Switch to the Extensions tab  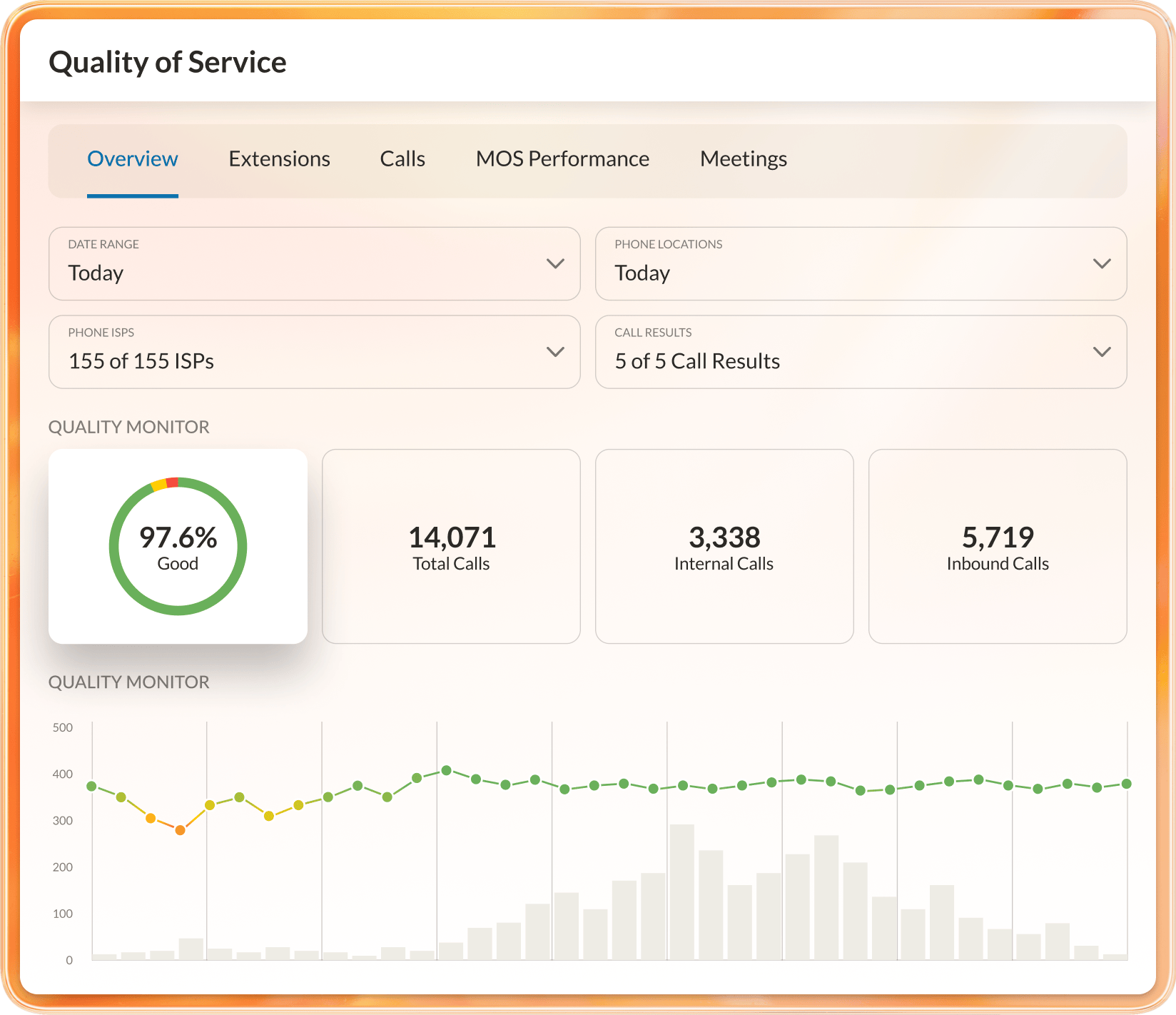[x=279, y=158]
